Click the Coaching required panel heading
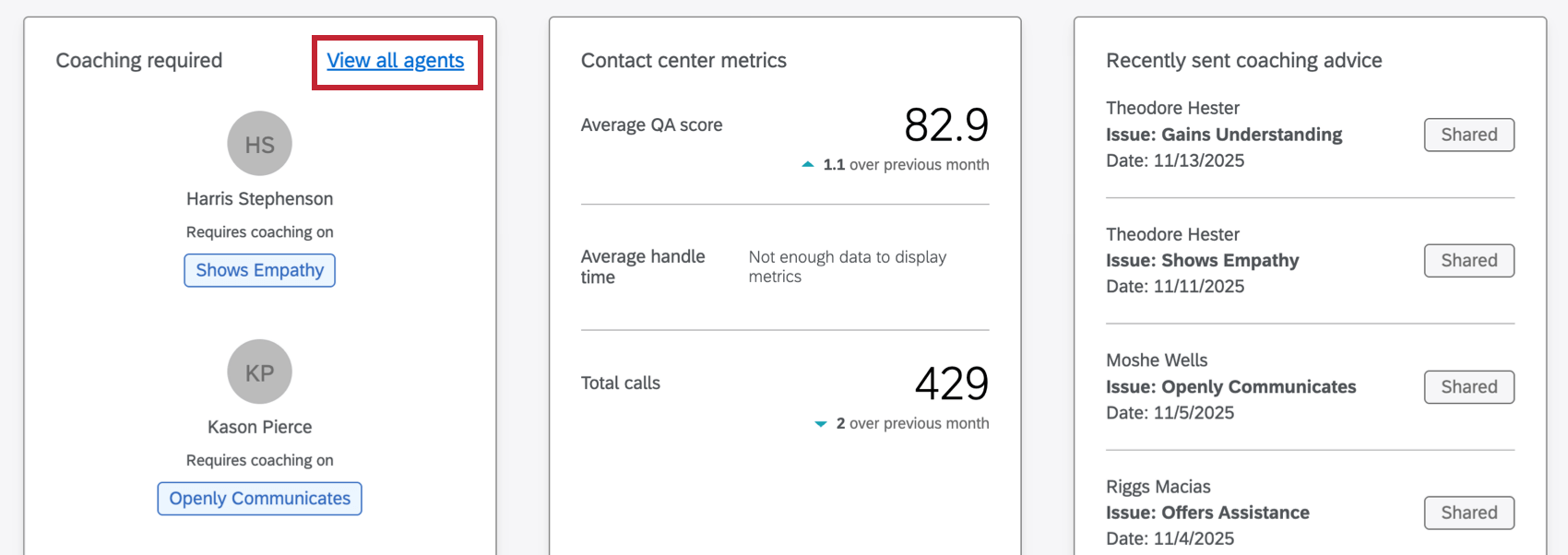1568x555 pixels. point(139,60)
